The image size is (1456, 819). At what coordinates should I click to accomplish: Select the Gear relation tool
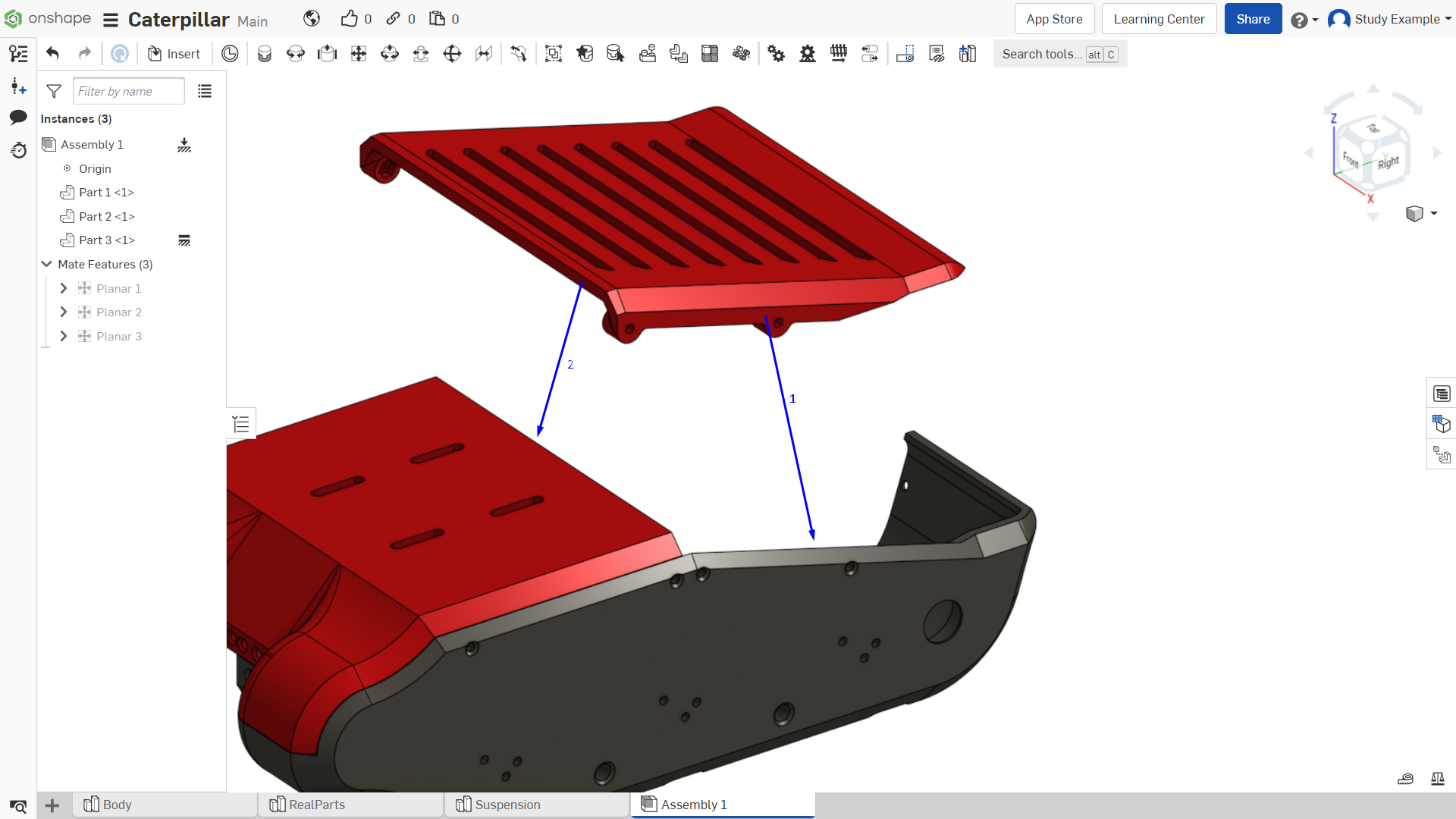(x=776, y=53)
